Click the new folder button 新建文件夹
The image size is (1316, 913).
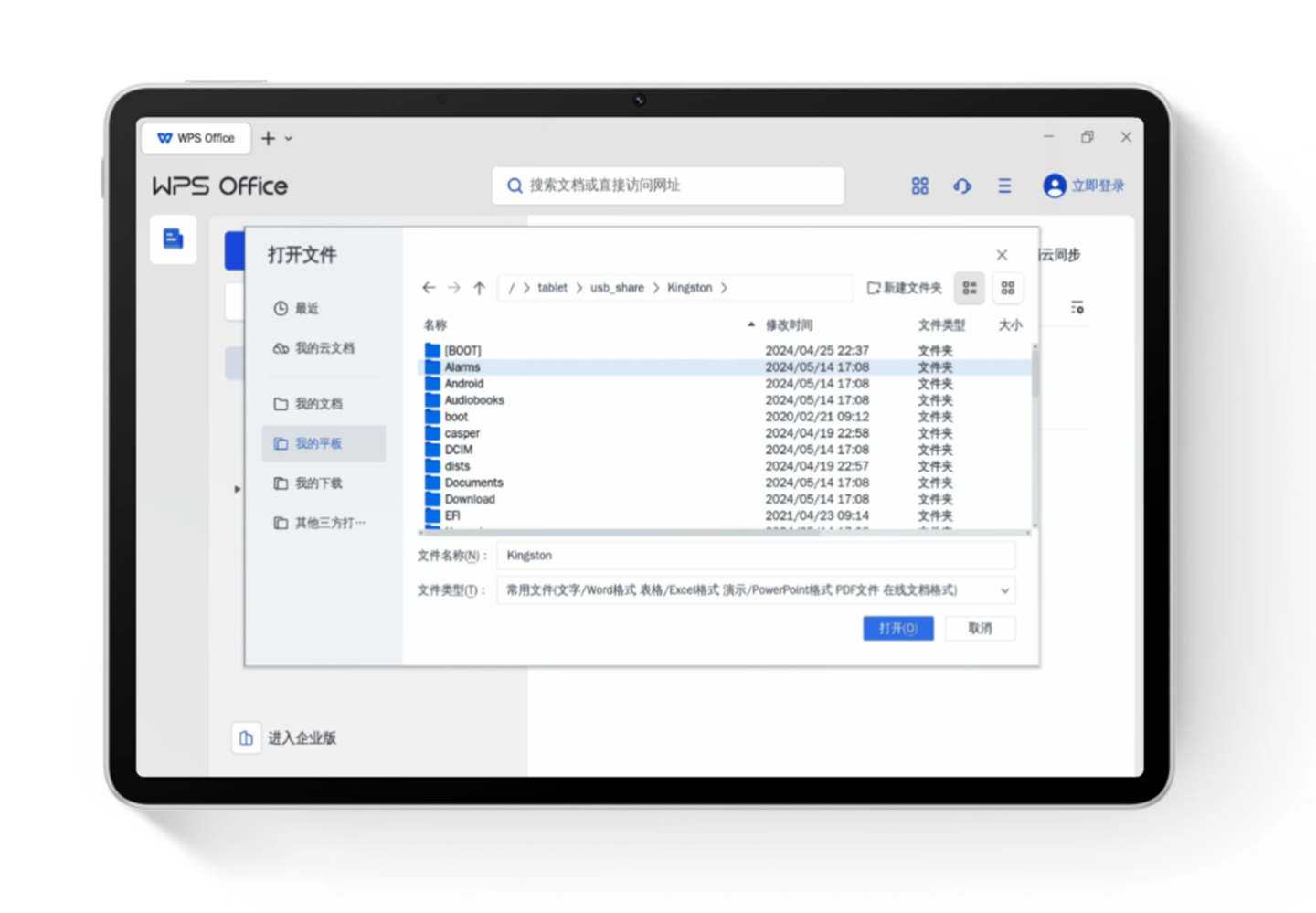click(x=904, y=288)
